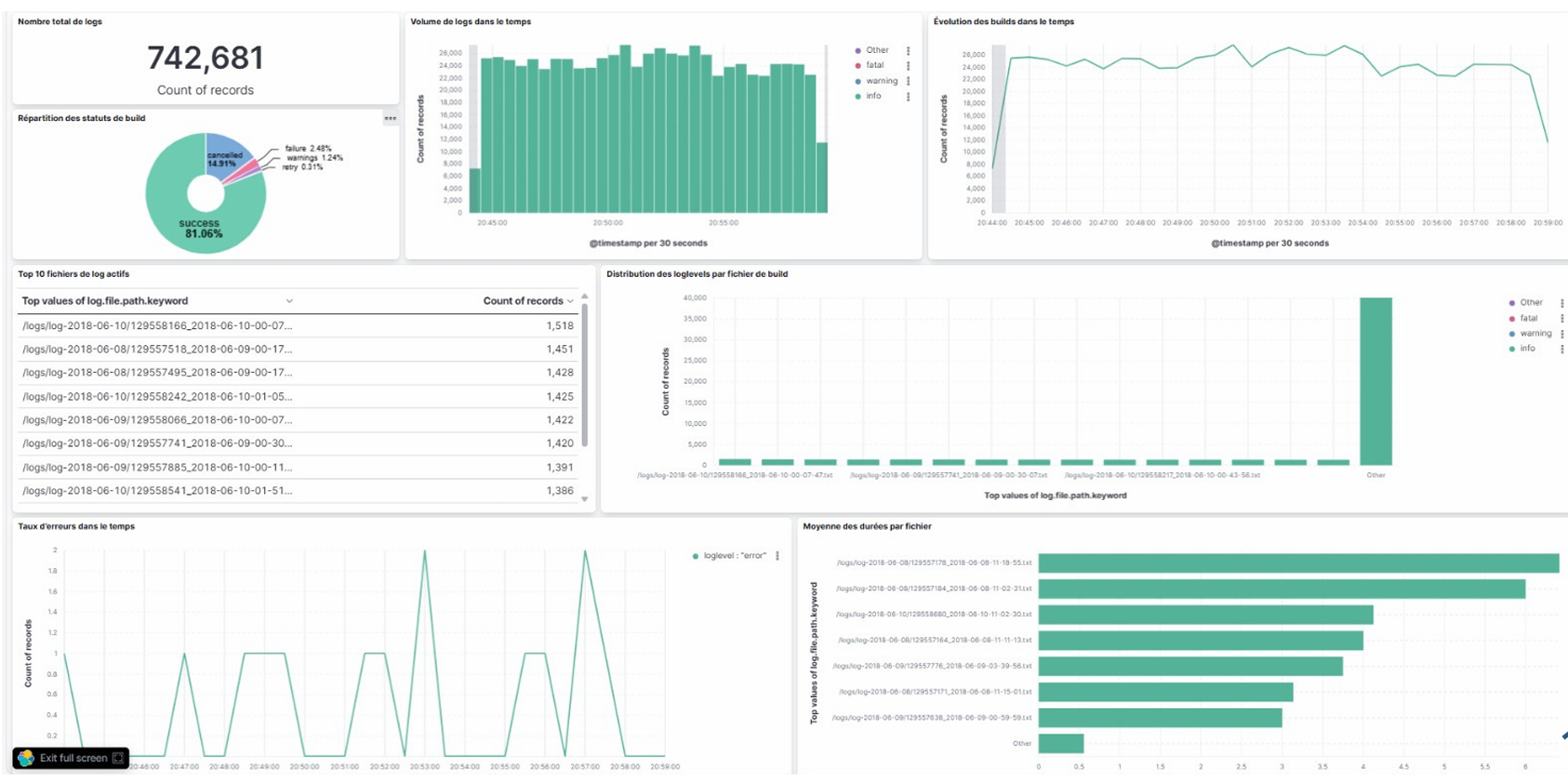The width and height of the screenshot is (1568, 780).
Task: Exit full screen mode
Action: [x=73, y=759]
